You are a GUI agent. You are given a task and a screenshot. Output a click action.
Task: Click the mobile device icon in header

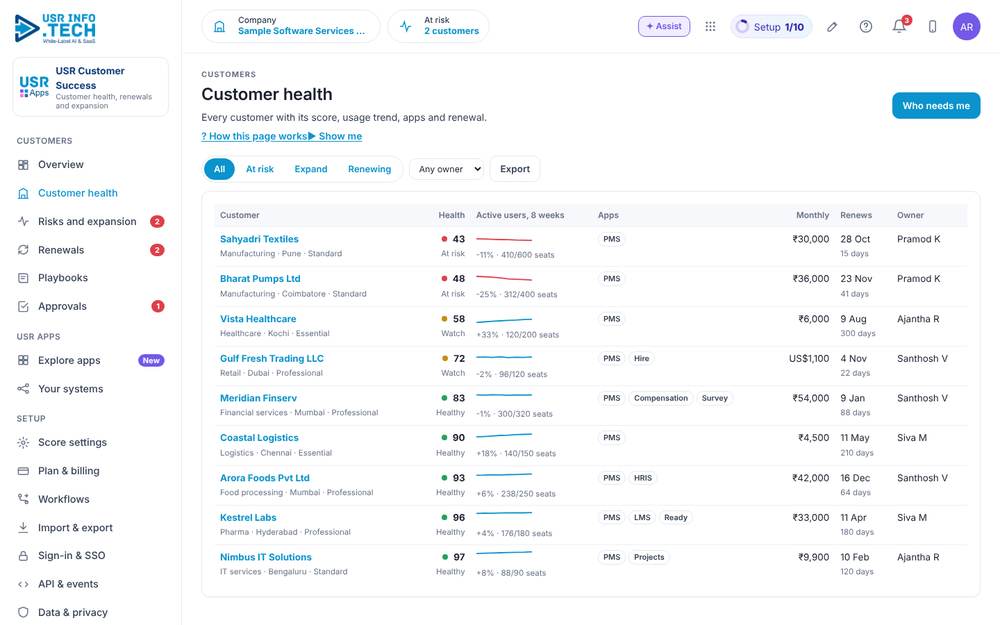point(932,27)
